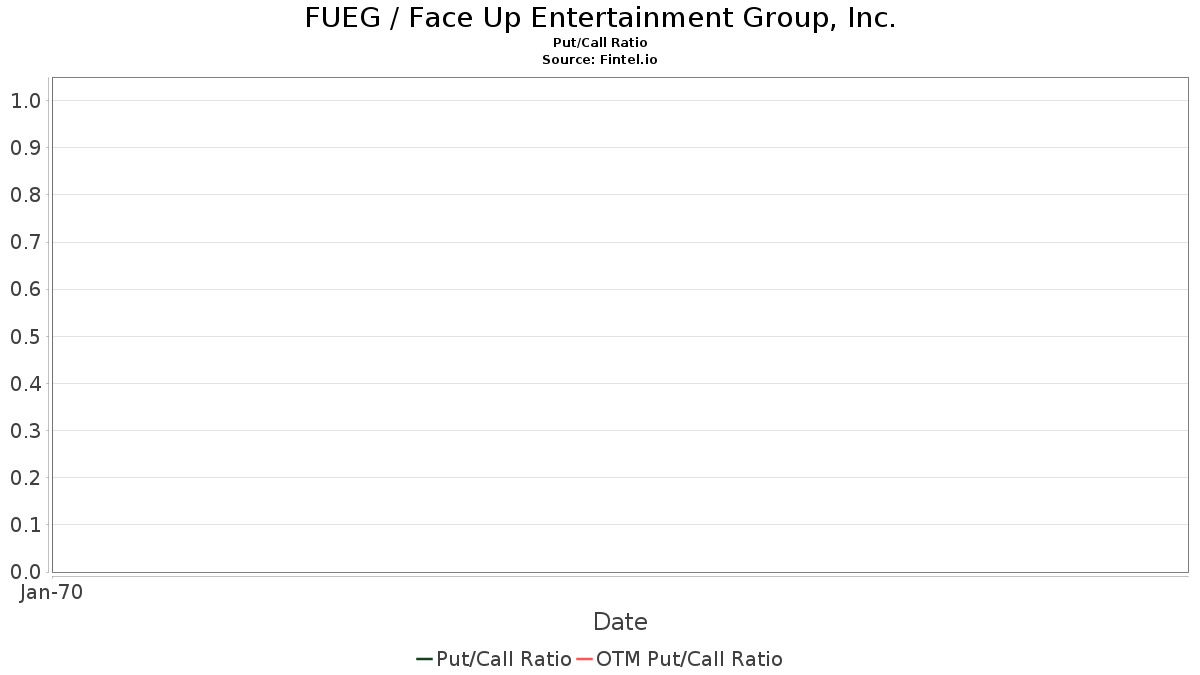Select the Jan-70 x-axis tick label
This screenshot has width=1200, height=675.
(x=52, y=592)
